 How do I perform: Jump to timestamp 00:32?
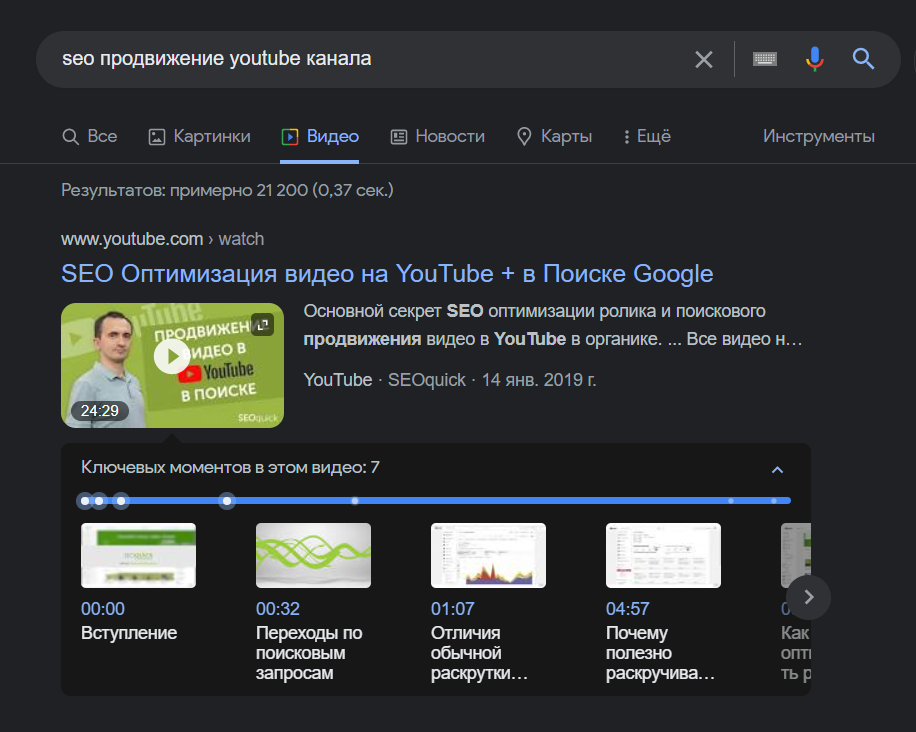277,609
